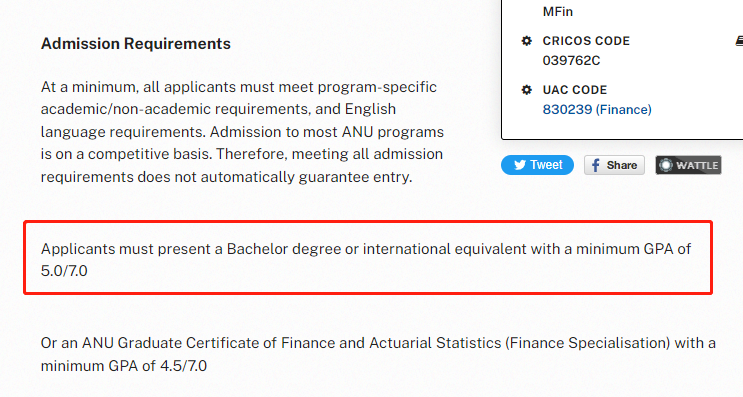This screenshot has height=397, width=743.
Task: Click the MFin text in the info panel
Action: [x=558, y=11]
